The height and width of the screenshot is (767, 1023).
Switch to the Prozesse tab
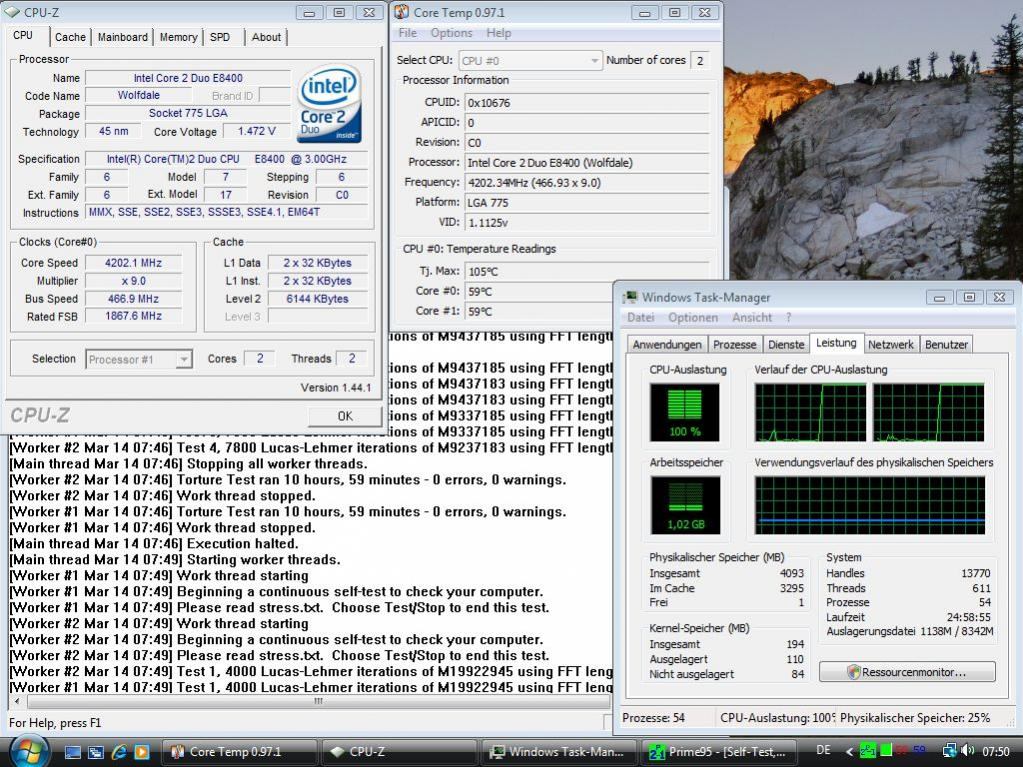[x=735, y=344]
